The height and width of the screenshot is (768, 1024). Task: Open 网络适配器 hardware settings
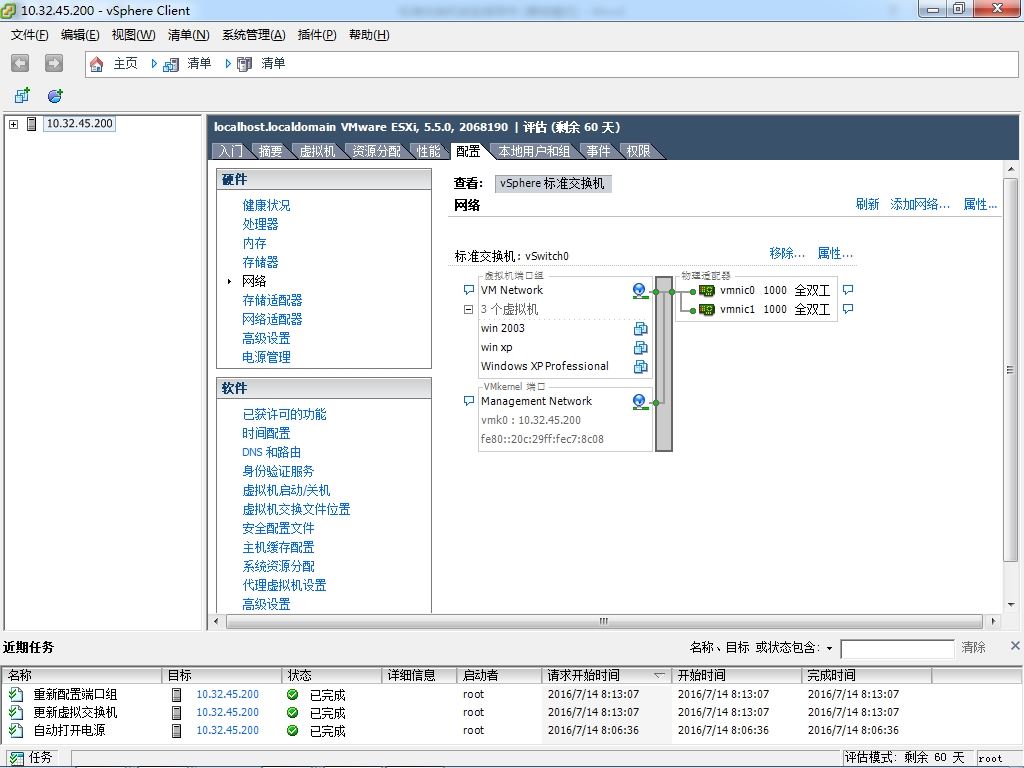point(272,319)
